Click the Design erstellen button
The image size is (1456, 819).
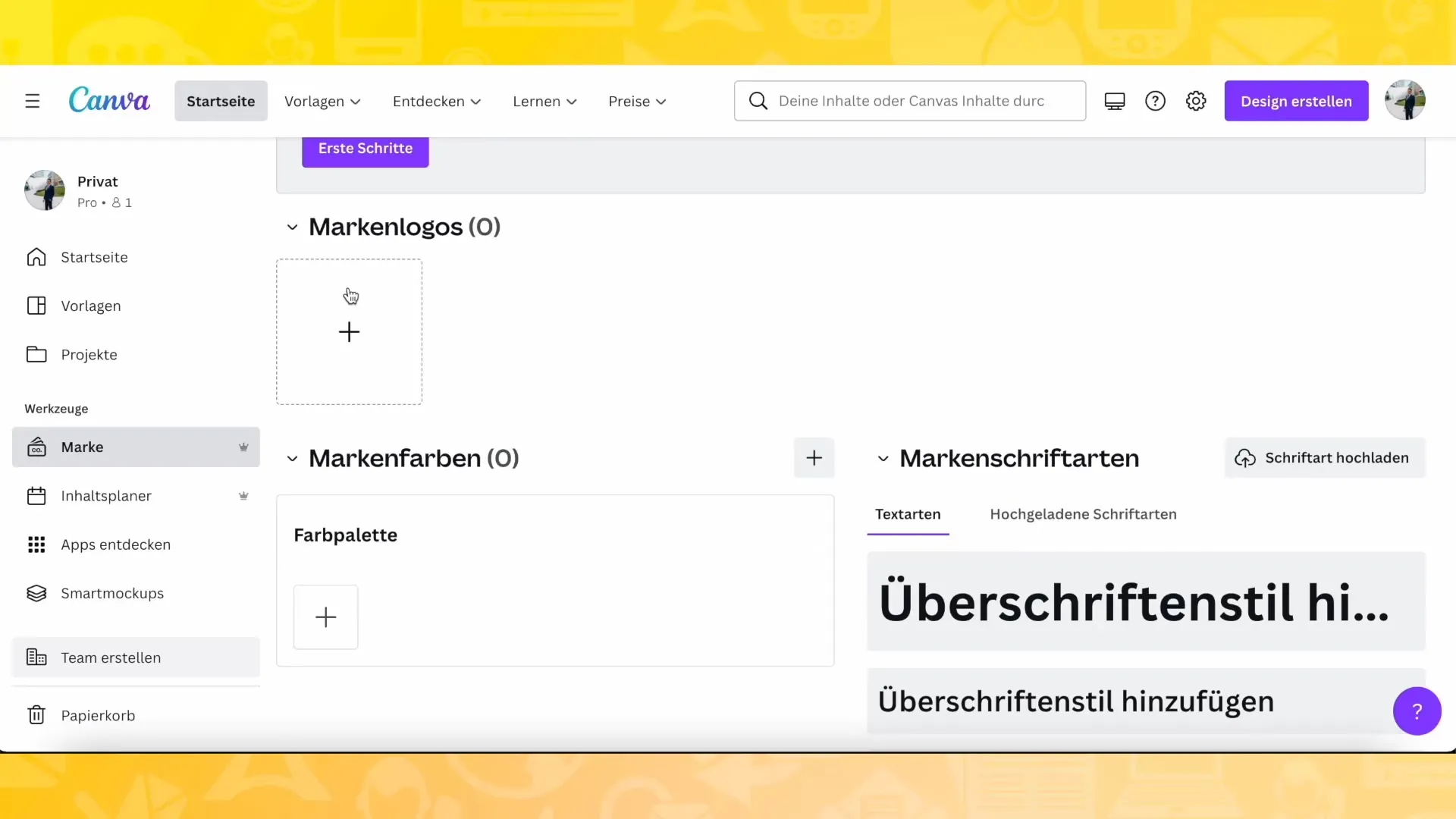[1296, 101]
